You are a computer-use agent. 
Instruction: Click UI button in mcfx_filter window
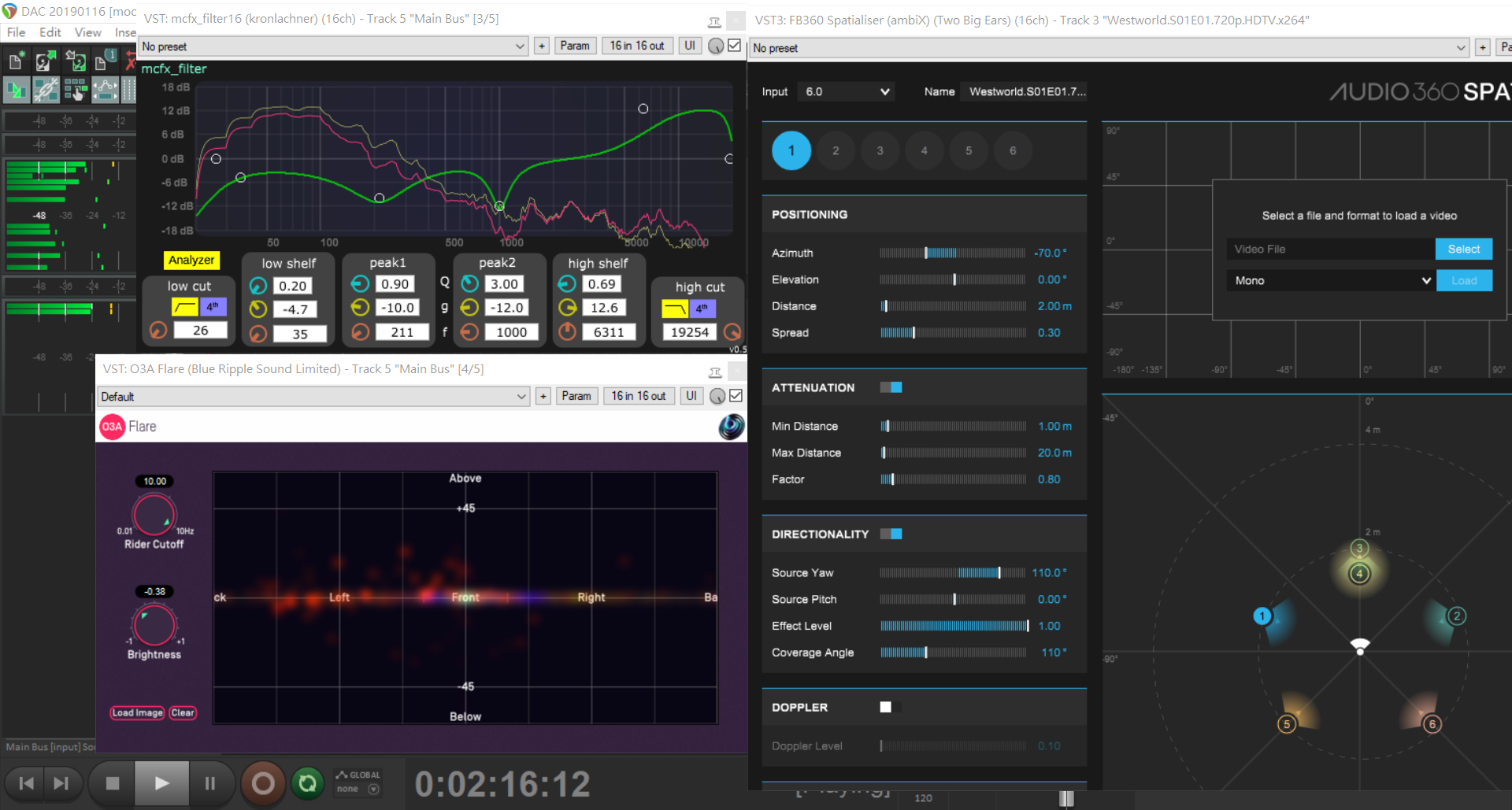(690, 46)
